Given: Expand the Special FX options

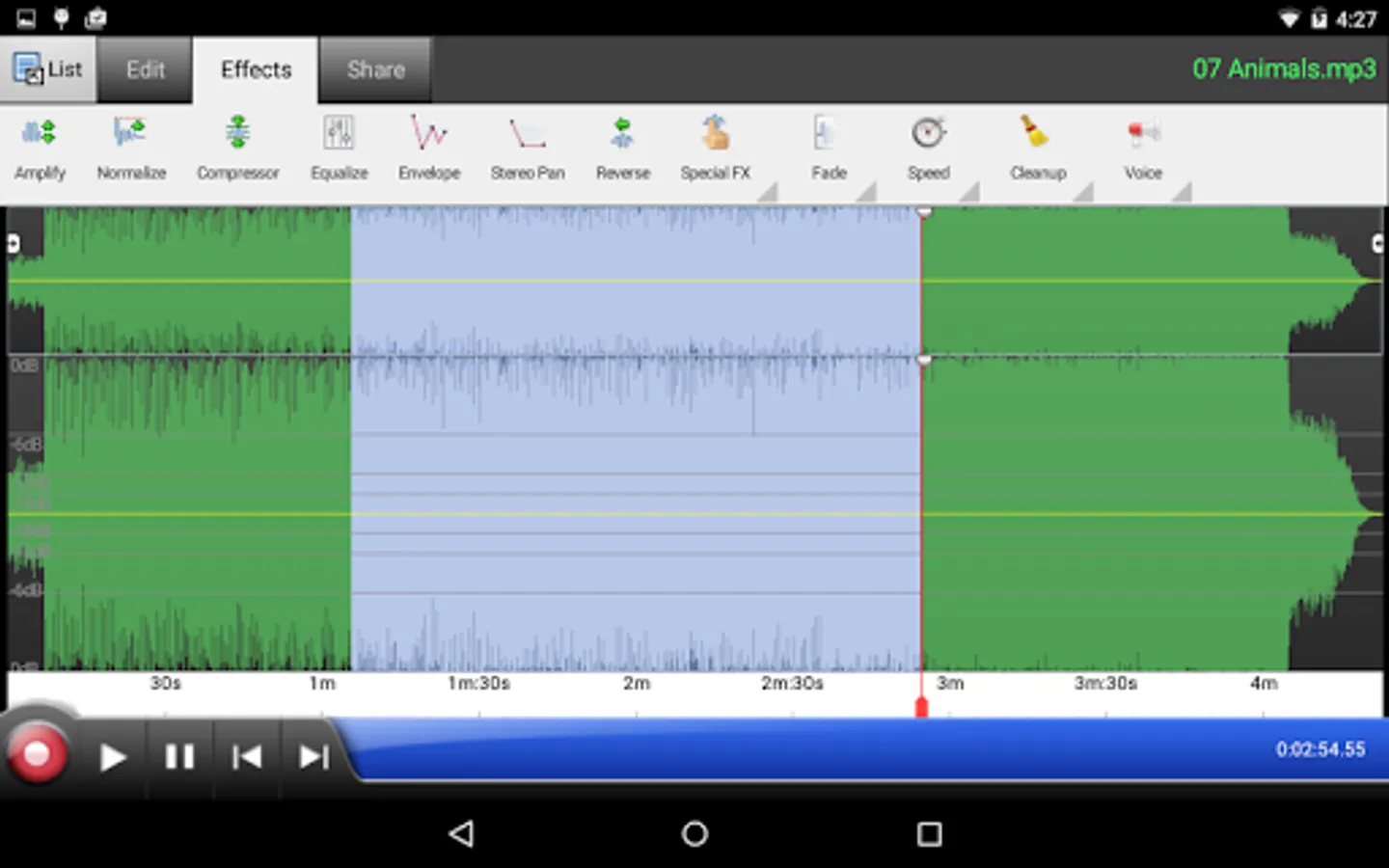Looking at the screenshot, I should tap(767, 193).
